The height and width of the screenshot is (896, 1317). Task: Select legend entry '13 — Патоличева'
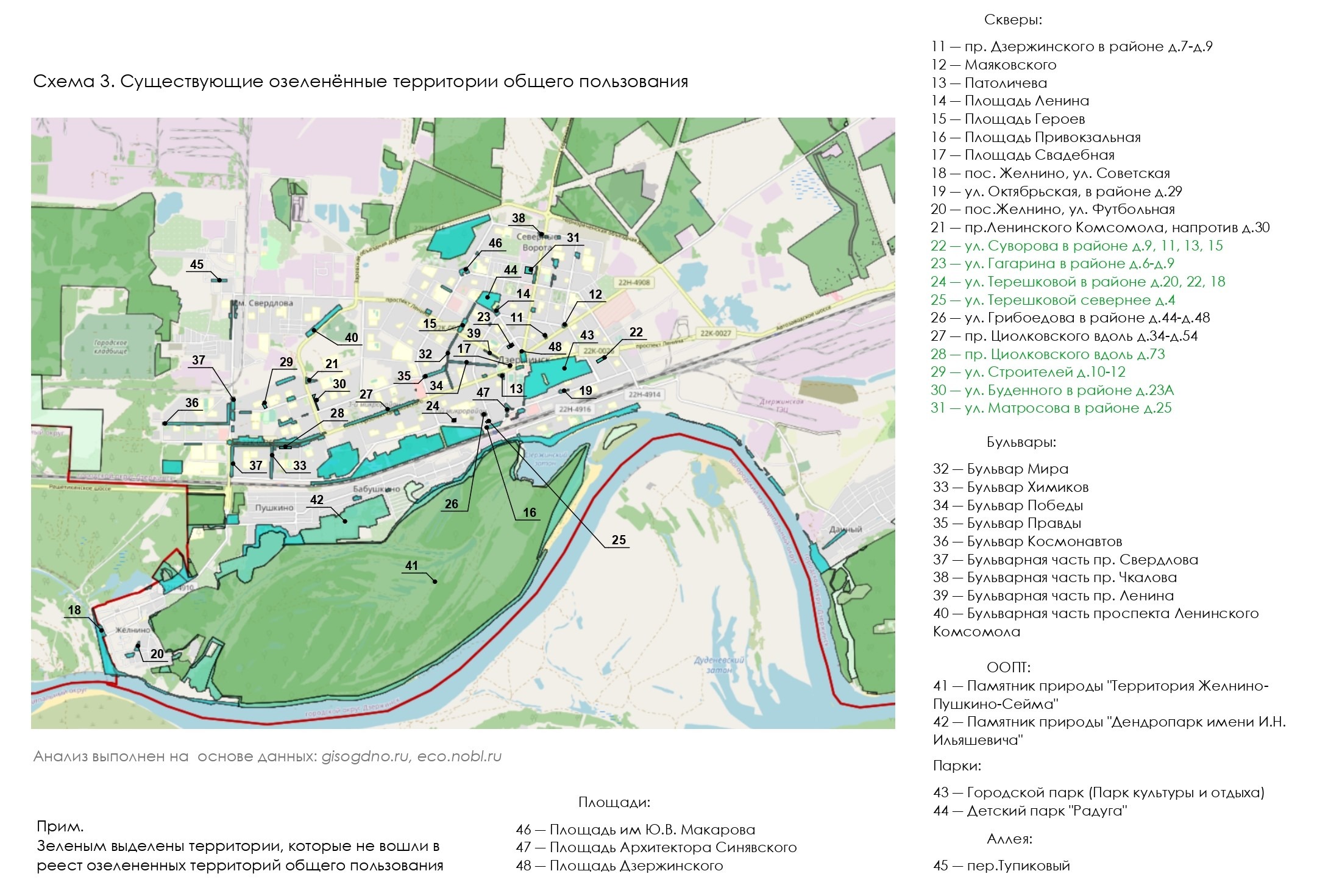click(989, 83)
